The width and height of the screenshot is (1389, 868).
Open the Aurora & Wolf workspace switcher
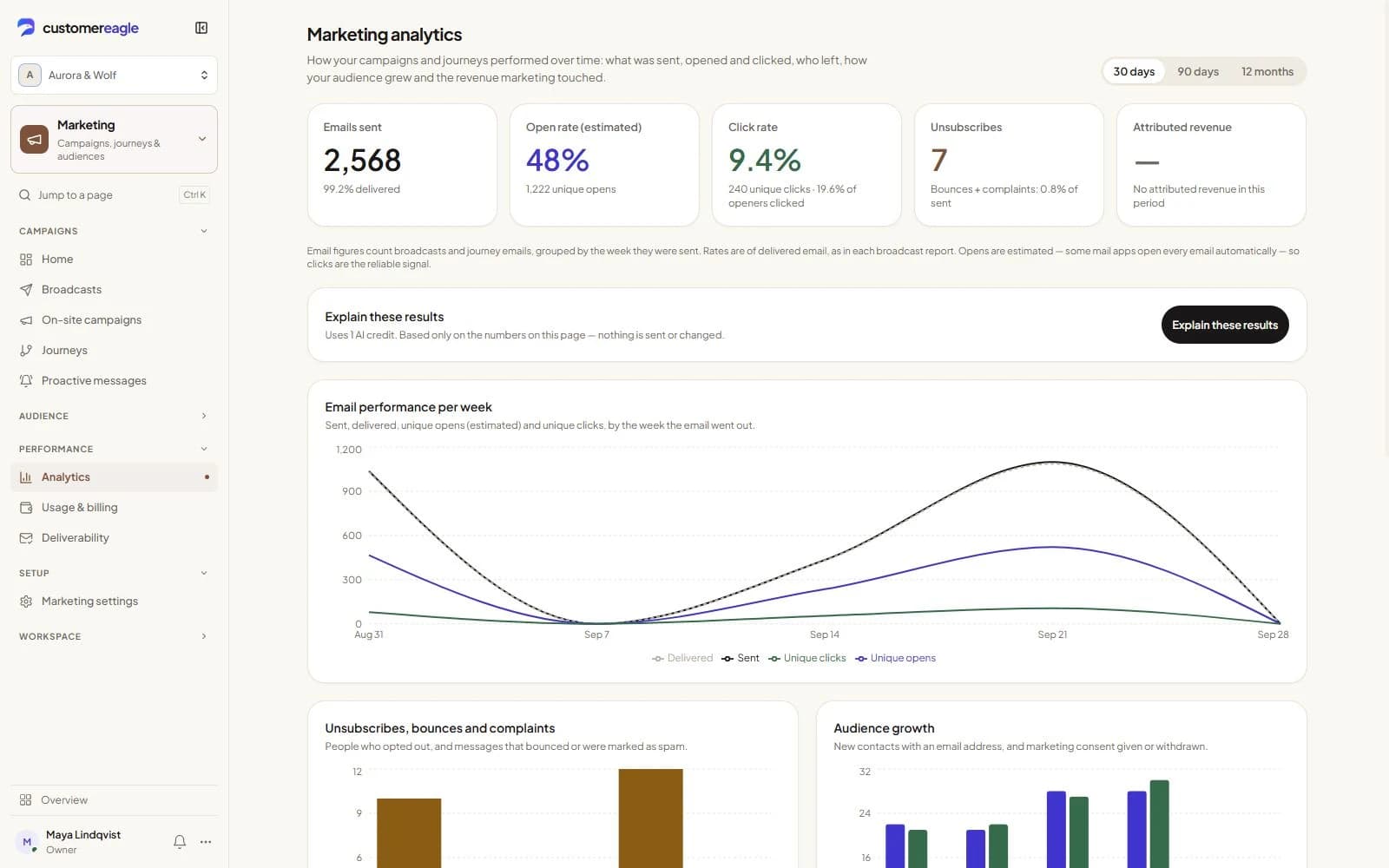114,76
